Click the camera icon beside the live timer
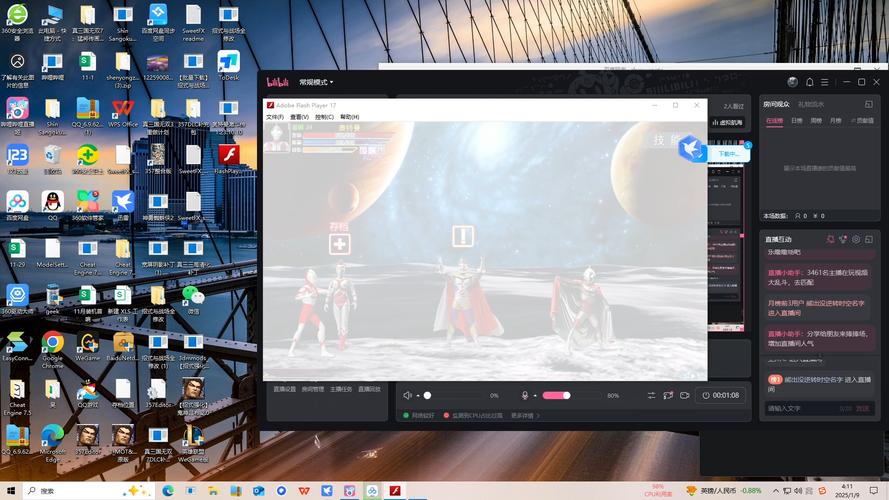Viewport: 889px width, 500px height. coord(685,395)
